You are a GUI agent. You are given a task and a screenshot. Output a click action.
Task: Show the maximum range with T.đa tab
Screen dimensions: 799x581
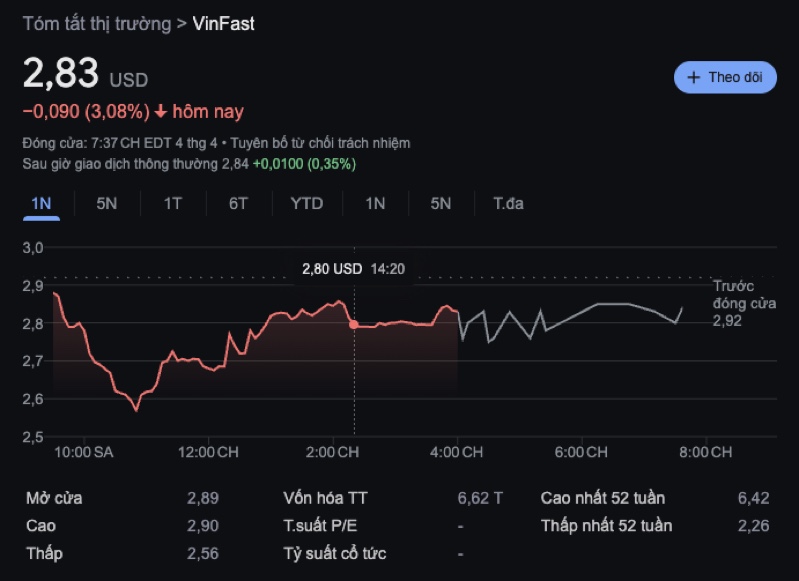point(508,204)
